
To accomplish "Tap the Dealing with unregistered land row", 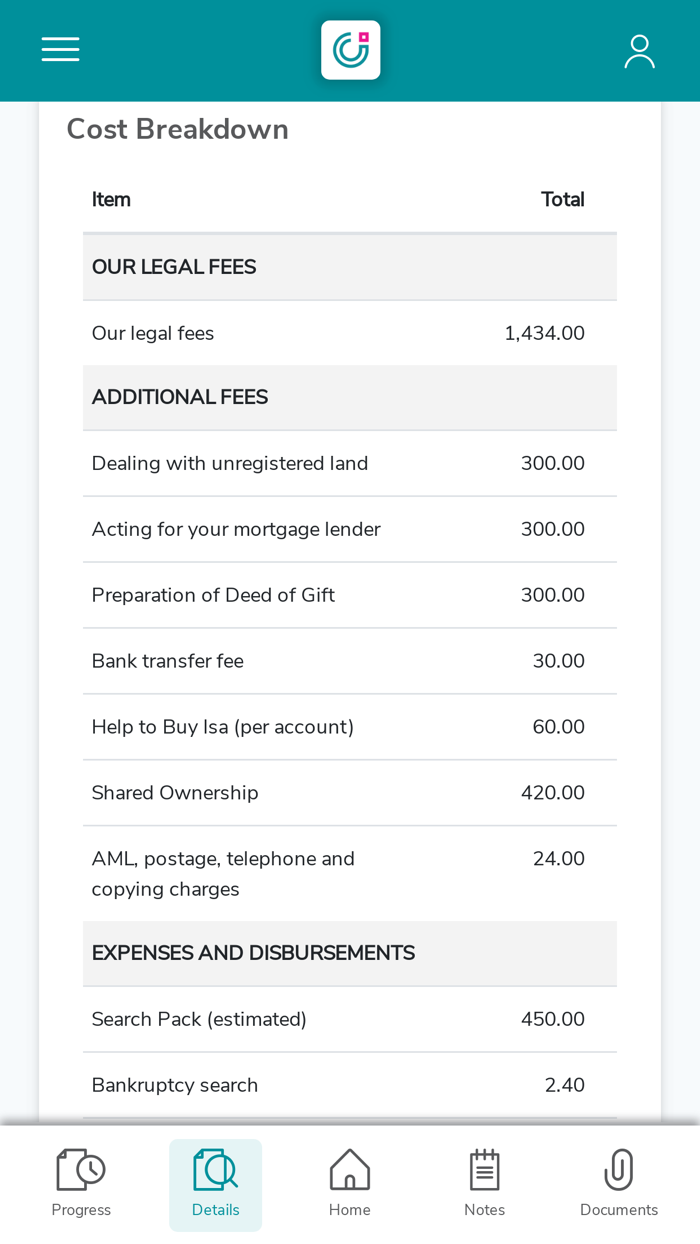I will pyautogui.click(x=349, y=463).
